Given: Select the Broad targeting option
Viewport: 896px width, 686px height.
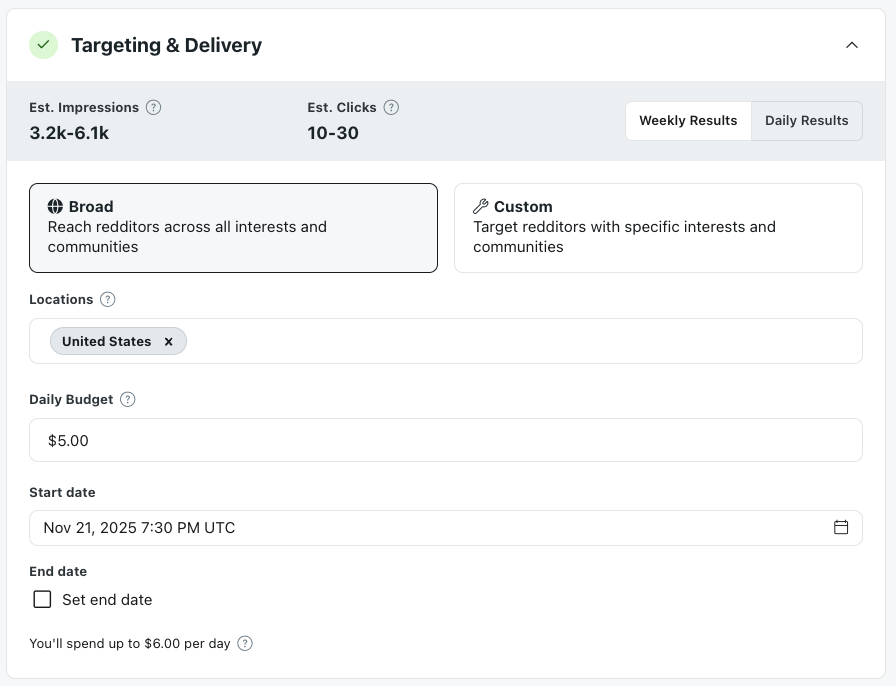Looking at the screenshot, I should pyautogui.click(x=233, y=227).
